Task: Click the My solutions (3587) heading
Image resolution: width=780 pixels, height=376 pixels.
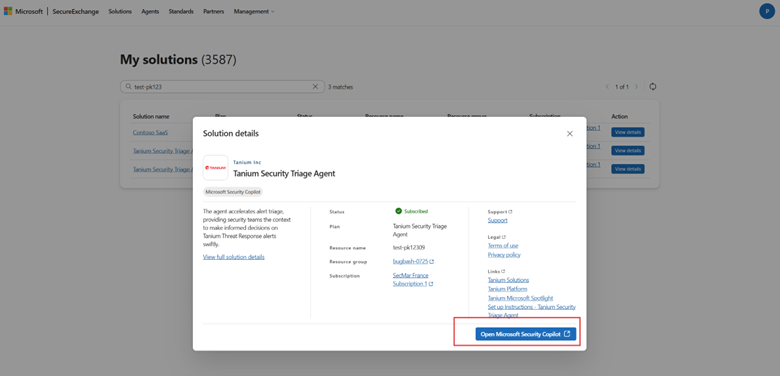Action: pyautogui.click(x=178, y=60)
